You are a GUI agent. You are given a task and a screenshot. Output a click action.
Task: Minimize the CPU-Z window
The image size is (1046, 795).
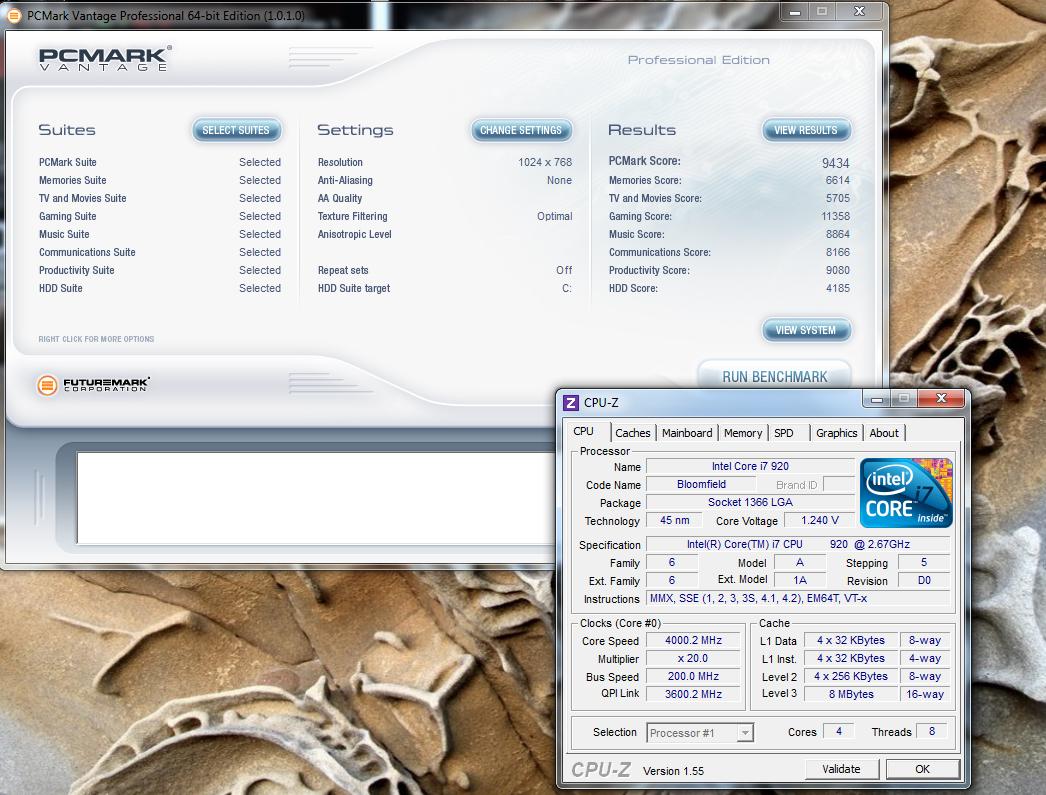[877, 398]
